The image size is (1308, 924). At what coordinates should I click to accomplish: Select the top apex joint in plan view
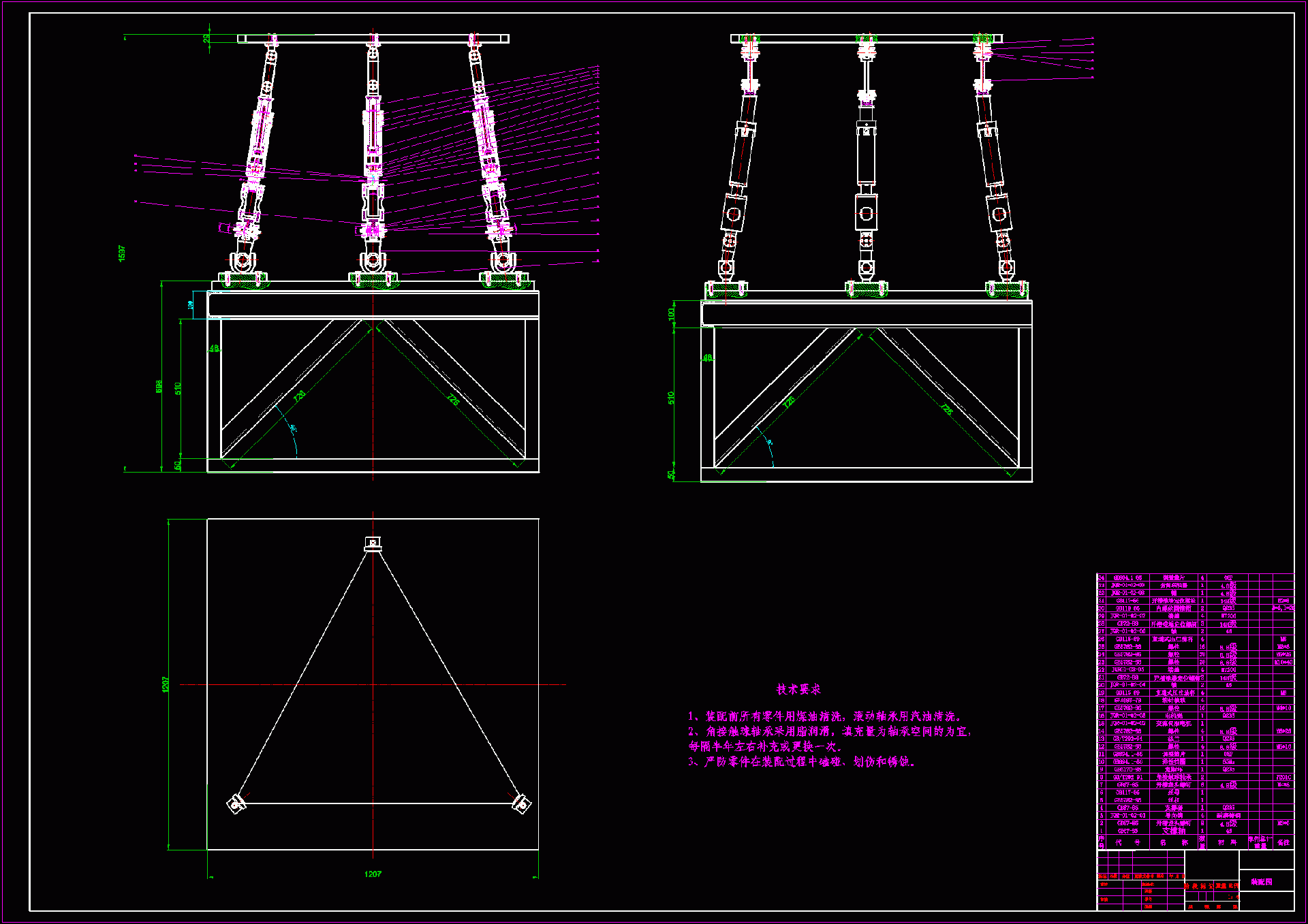[x=373, y=543]
